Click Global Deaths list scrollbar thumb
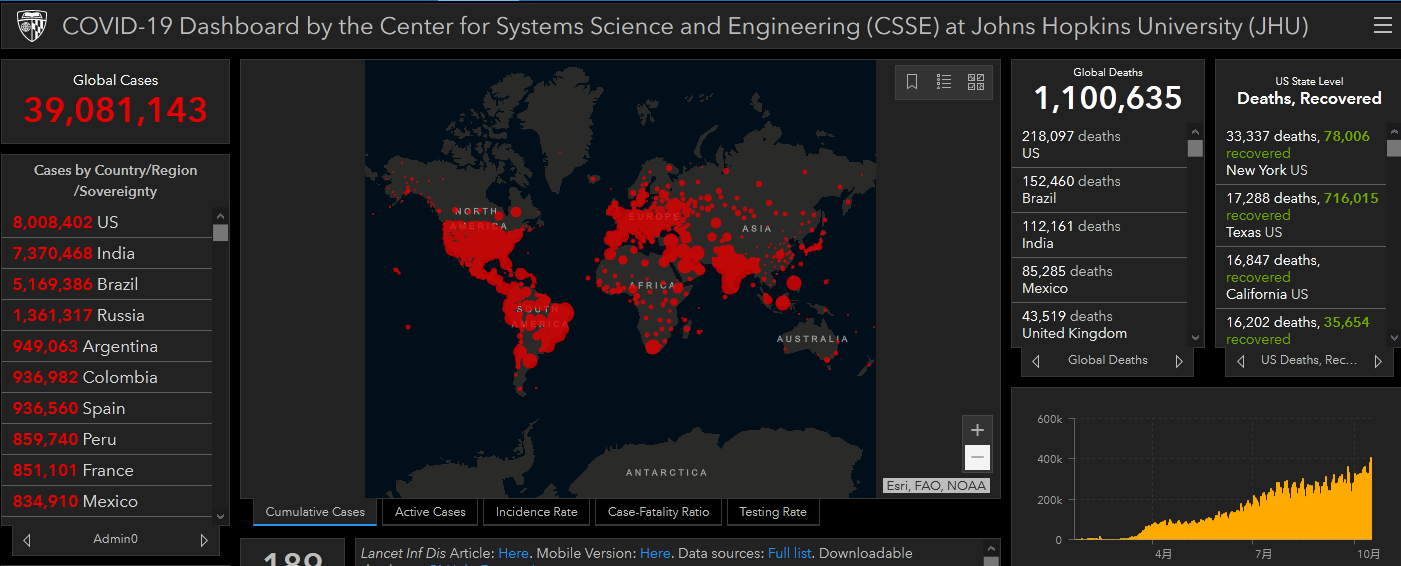The height and width of the screenshot is (566, 1401). point(1195,148)
